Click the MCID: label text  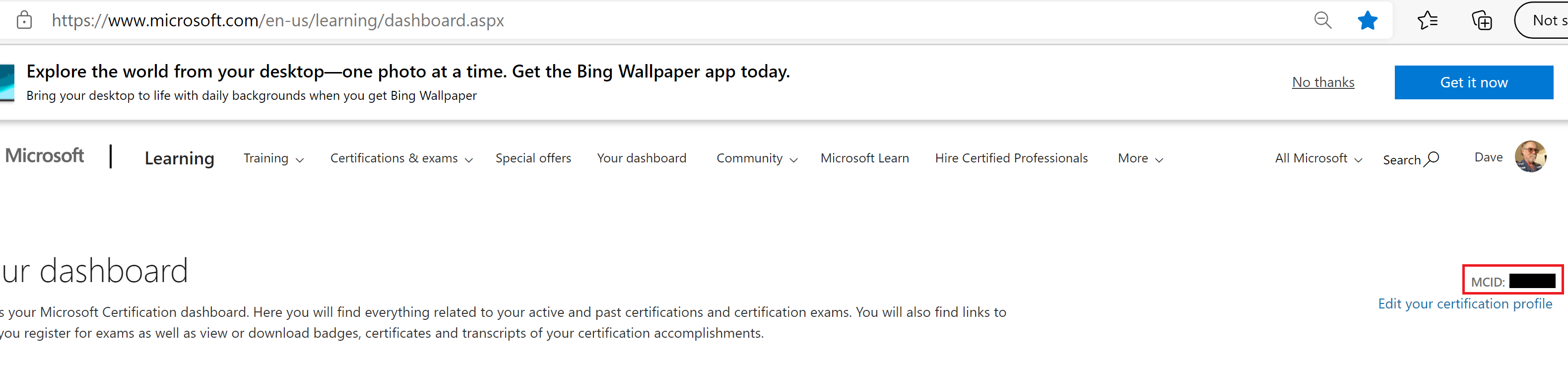(1488, 282)
